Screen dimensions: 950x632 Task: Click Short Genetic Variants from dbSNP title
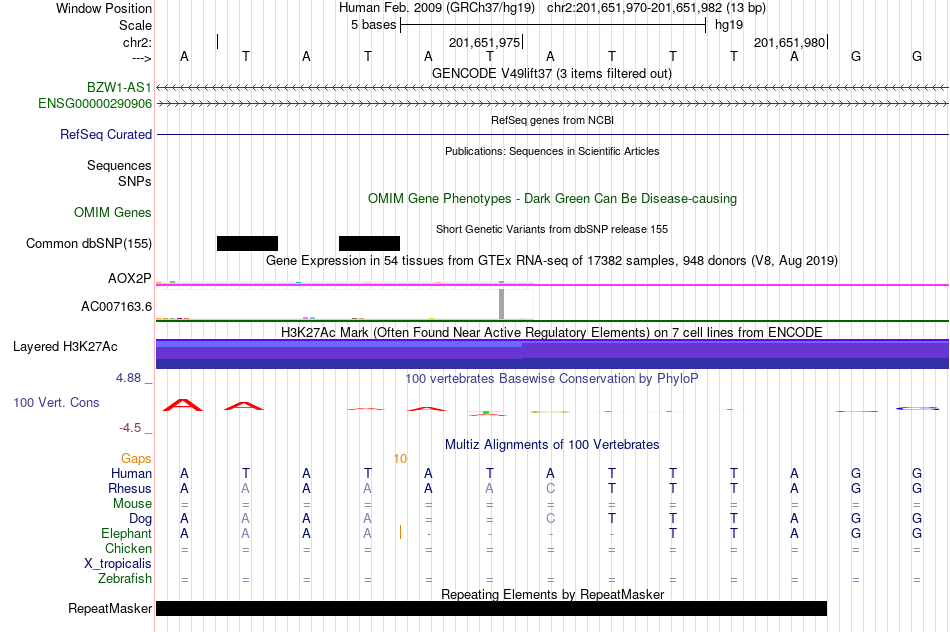pos(552,230)
